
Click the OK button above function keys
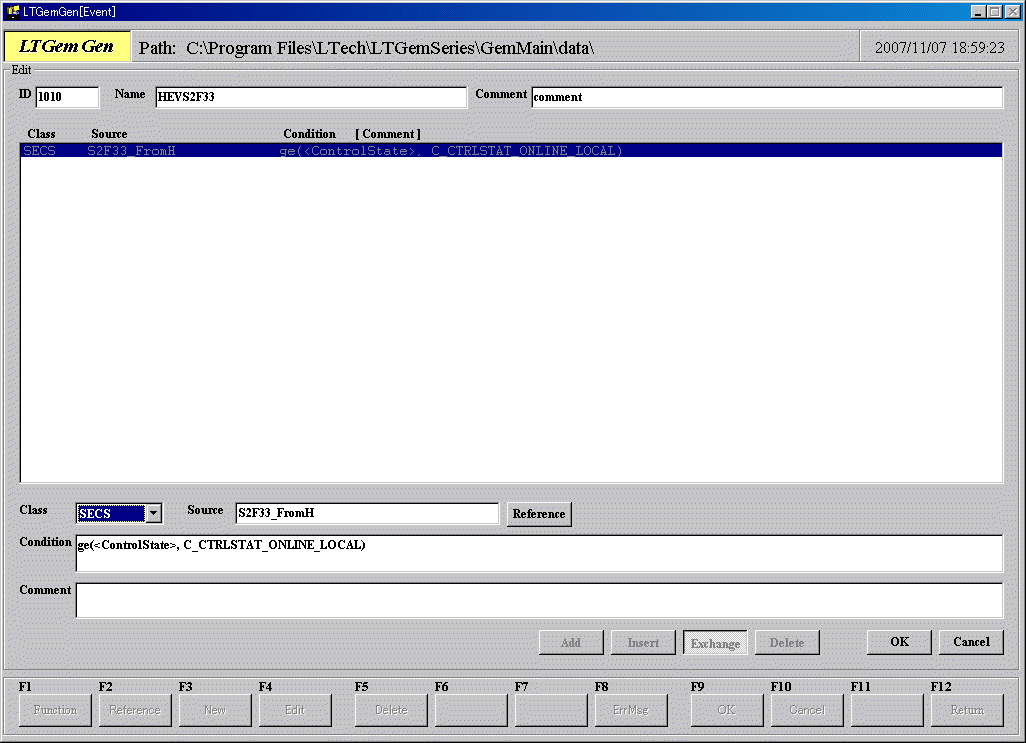coord(899,642)
